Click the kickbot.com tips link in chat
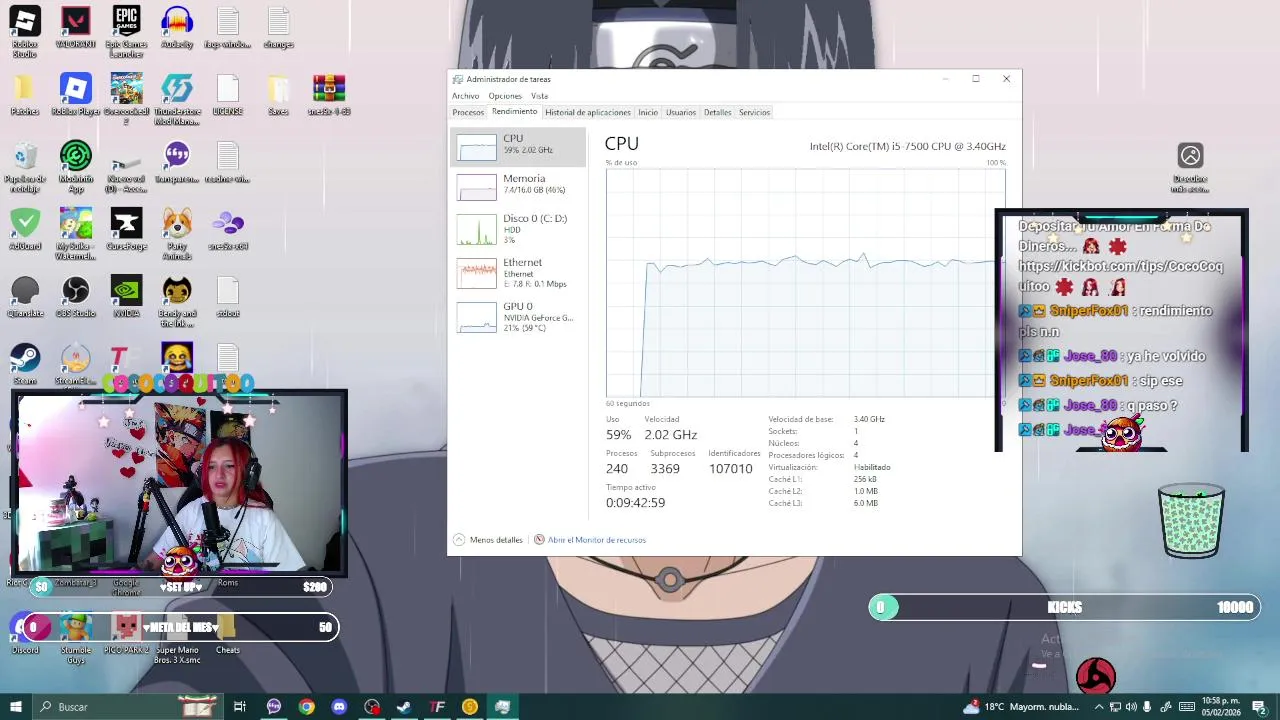Image resolution: width=1280 pixels, height=720 pixels. pos(1120,276)
